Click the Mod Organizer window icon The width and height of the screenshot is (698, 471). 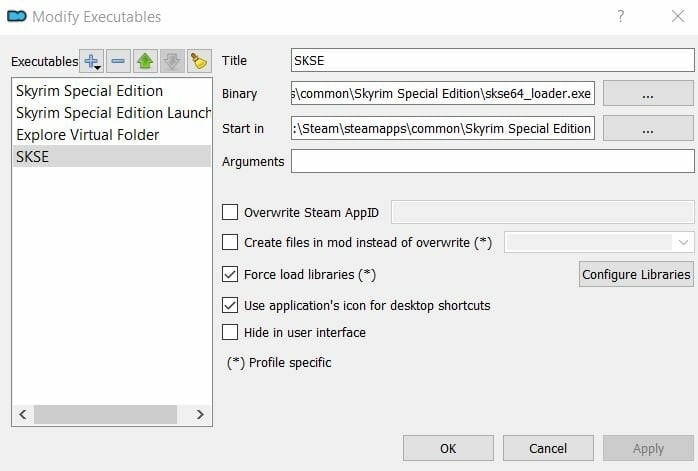tap(17, 16)
